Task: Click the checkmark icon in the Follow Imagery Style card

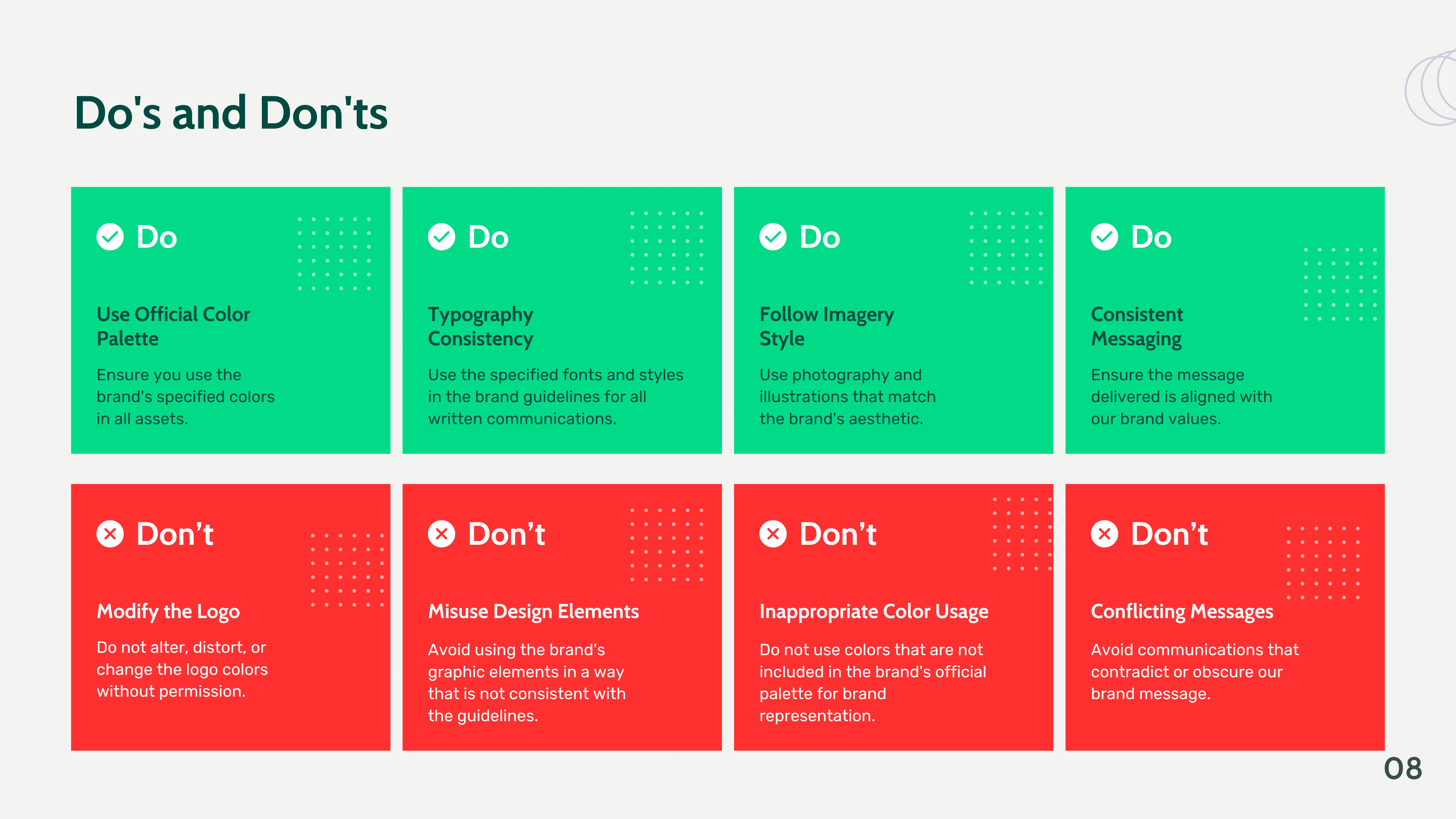Action: (x=773, y=237)
